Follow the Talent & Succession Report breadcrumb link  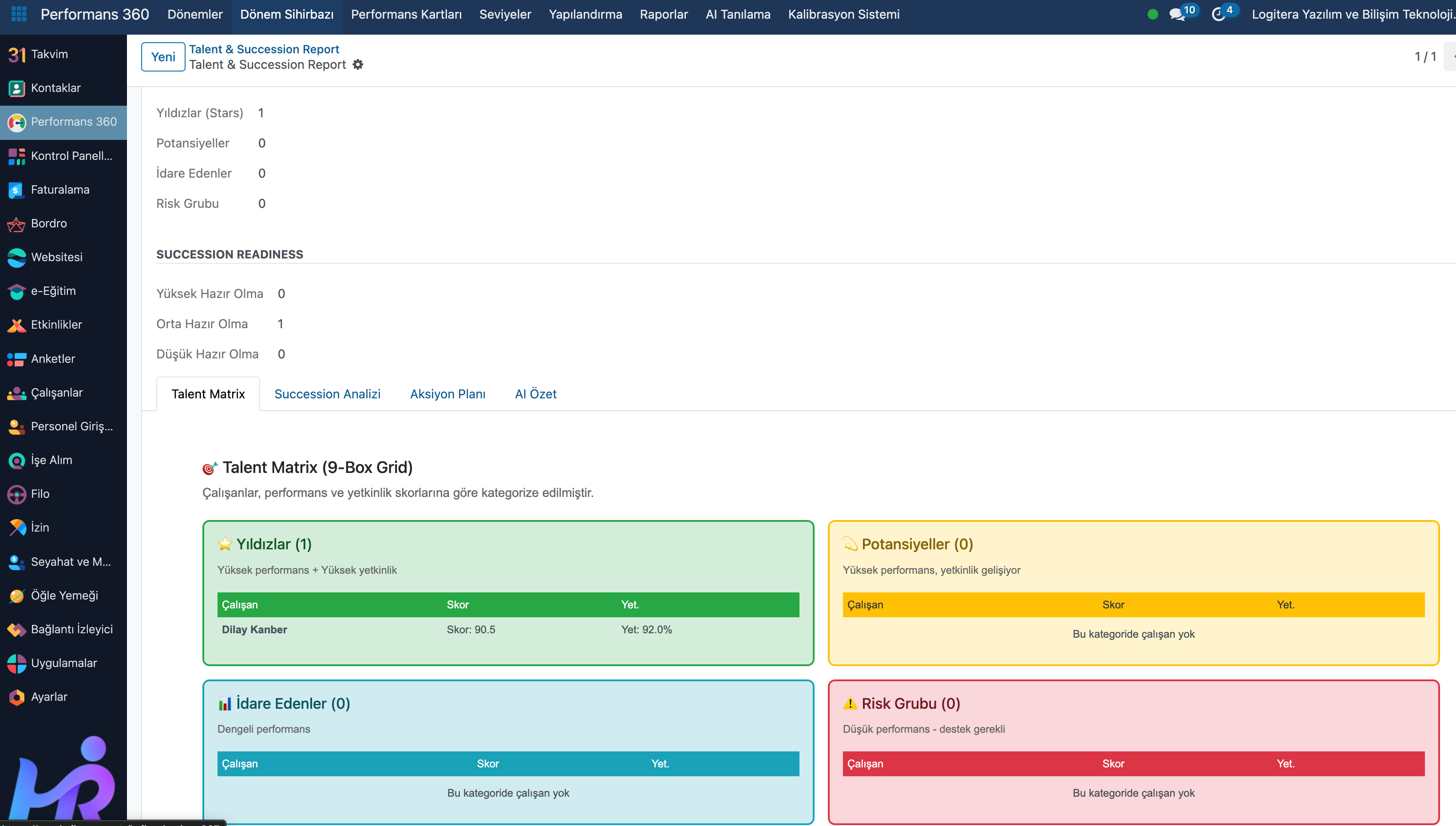click(x=264, y=49)
